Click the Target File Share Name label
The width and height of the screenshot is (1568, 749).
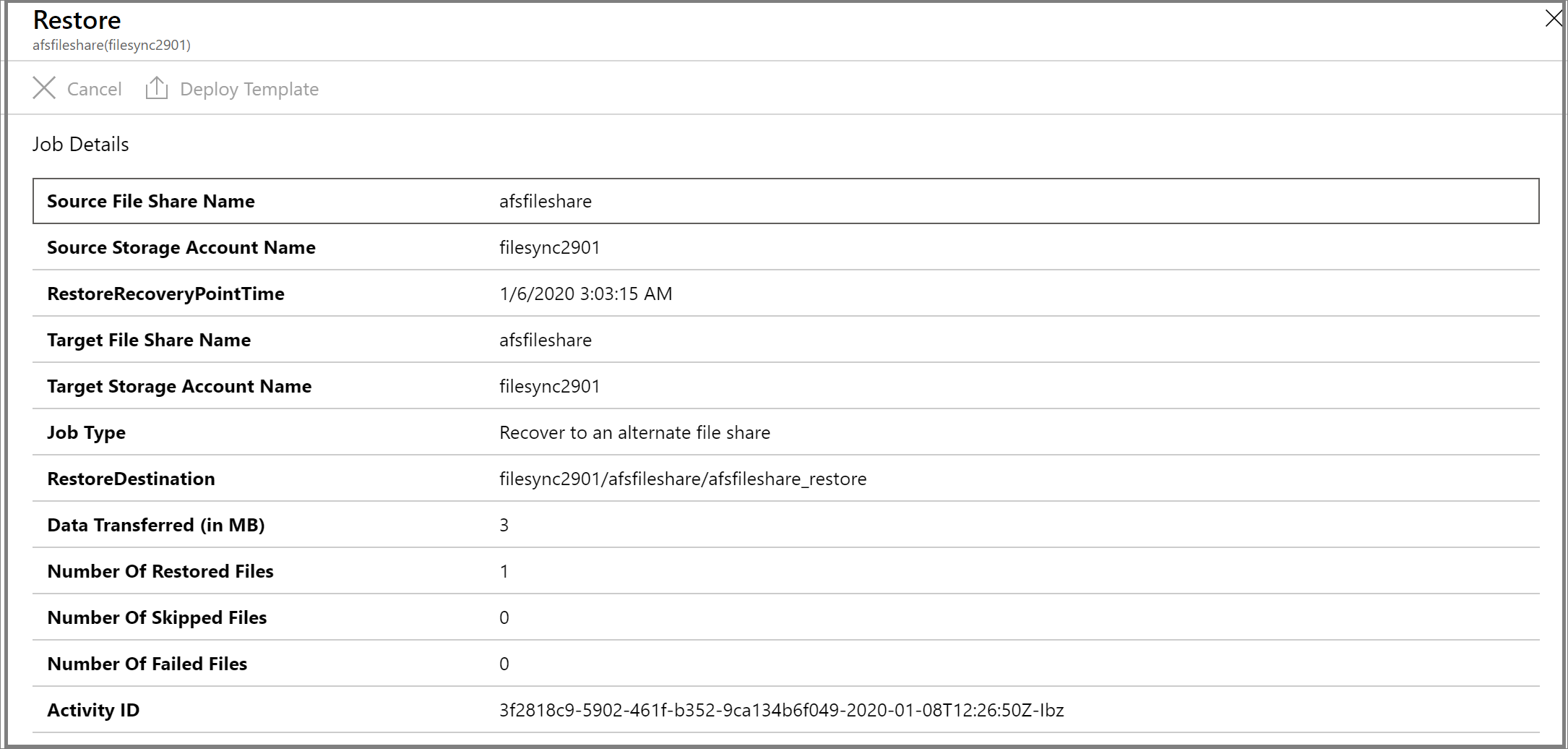click(x=149, y=340)
